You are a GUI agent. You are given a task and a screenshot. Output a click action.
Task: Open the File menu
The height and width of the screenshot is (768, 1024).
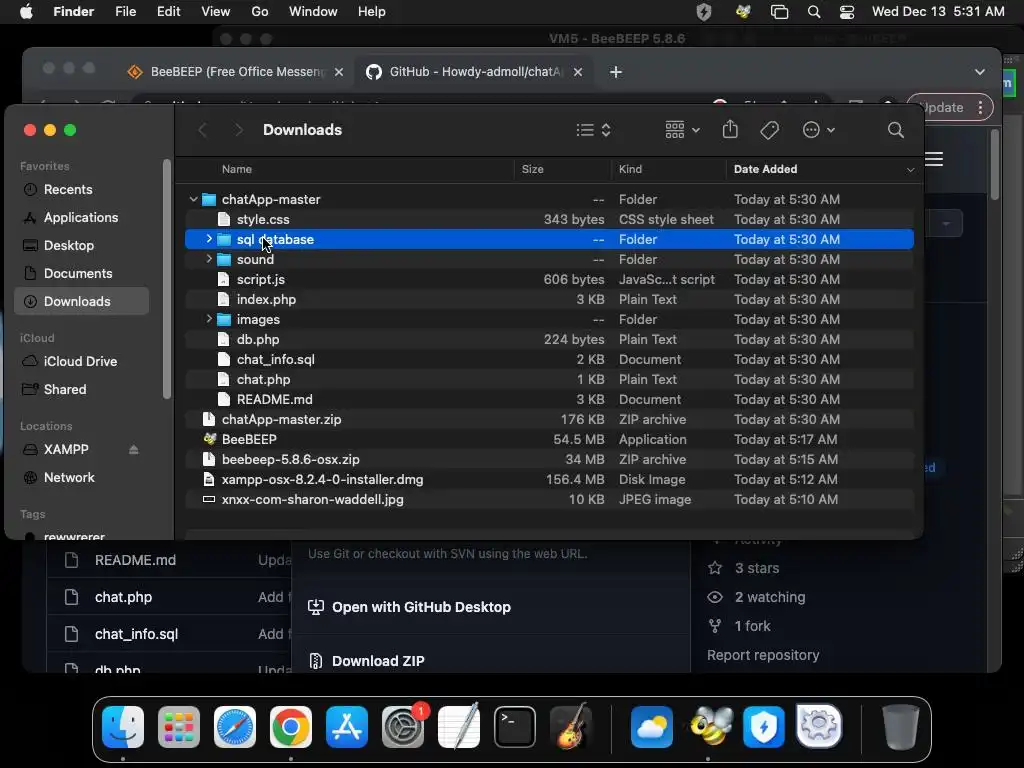tap(125, 12)
